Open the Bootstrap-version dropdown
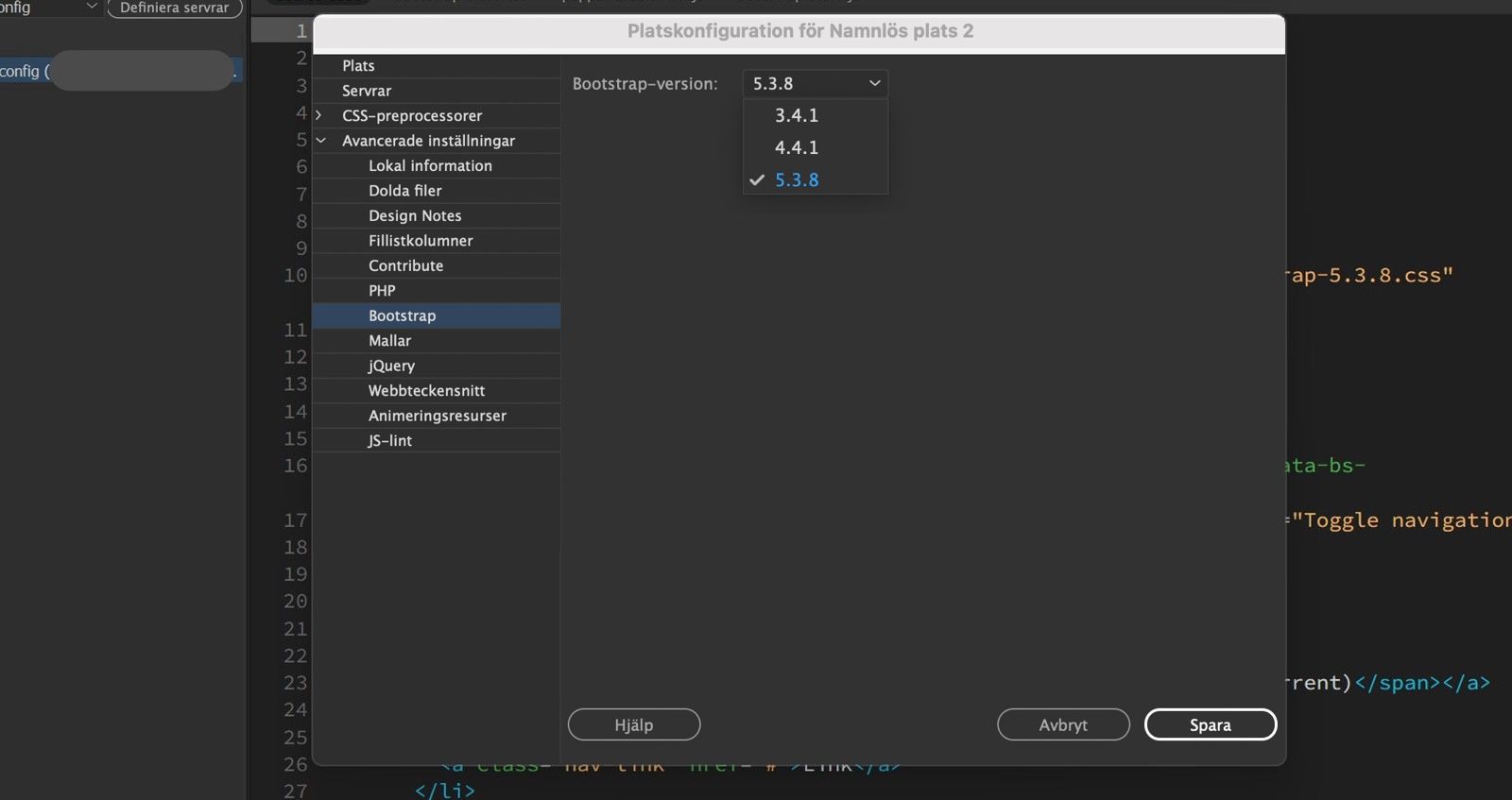This screenshot has width=1512, height=800. 815,83
